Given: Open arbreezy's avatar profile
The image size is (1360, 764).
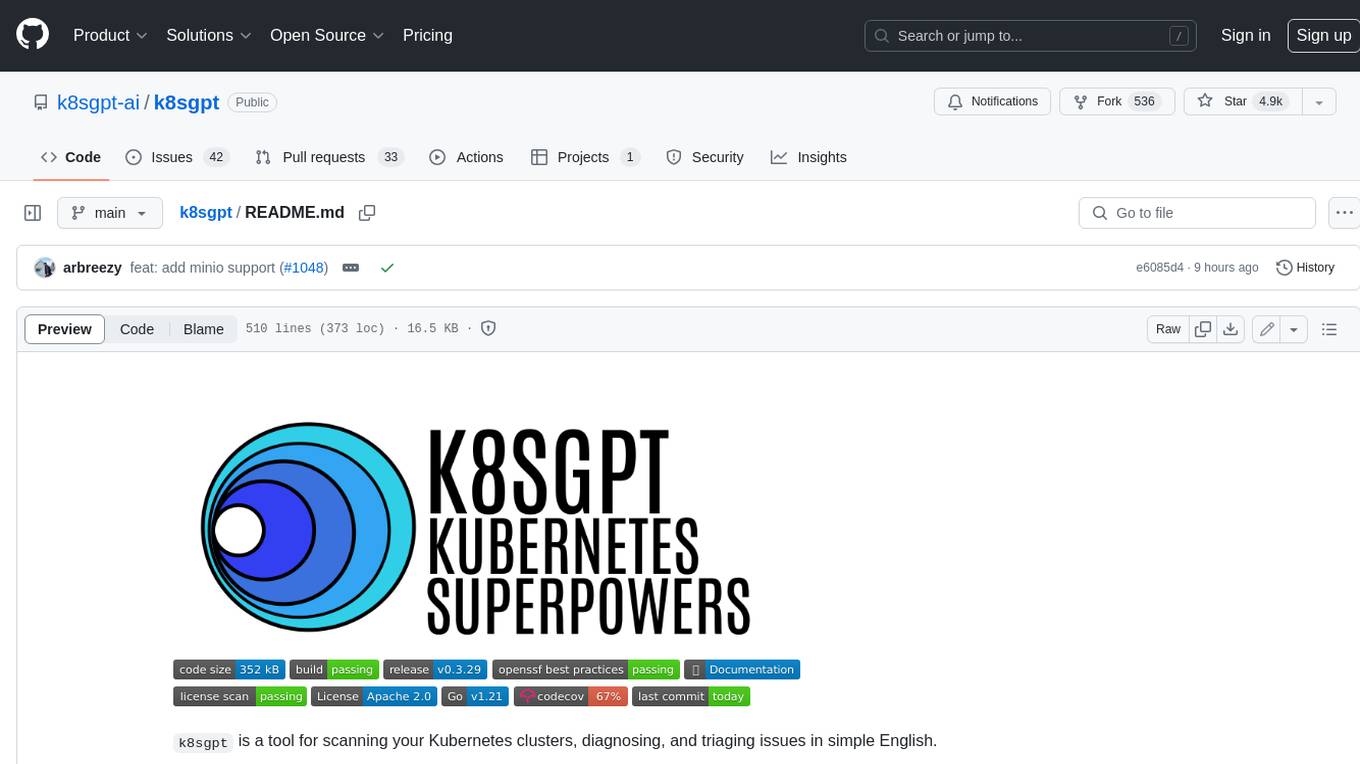Looking at the screenshot, I should point(44,268).
